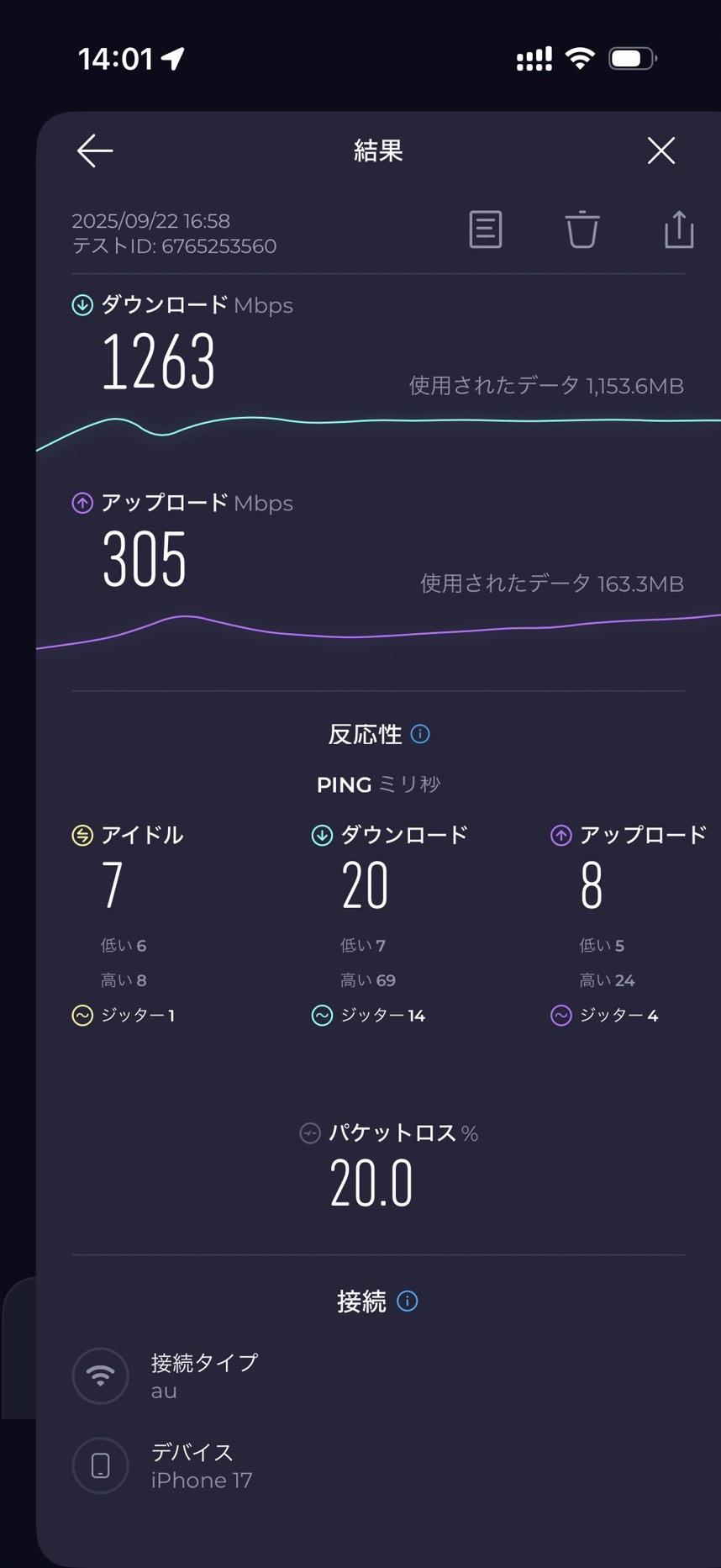Open the result notes icon
The width and height of the screenshot is (721, 1568).
point(486,230)
